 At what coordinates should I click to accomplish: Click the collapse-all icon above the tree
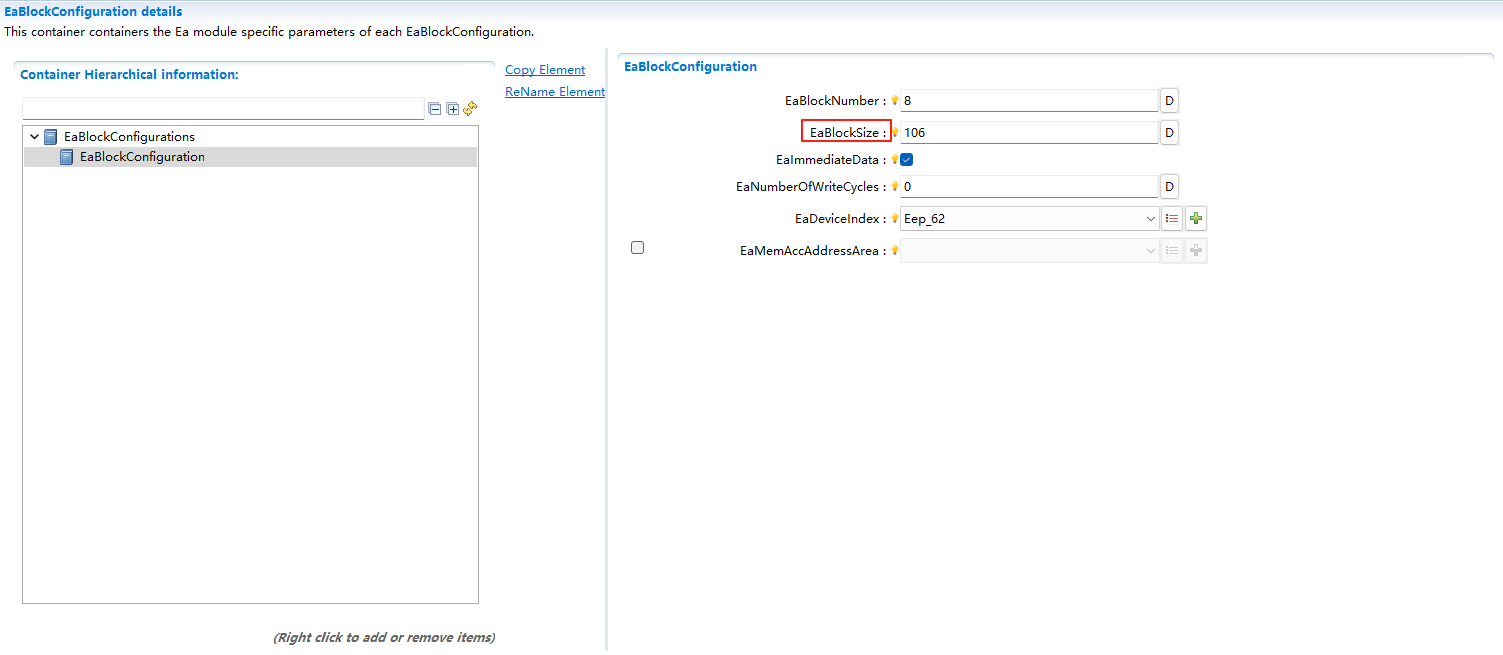(435, 109)
